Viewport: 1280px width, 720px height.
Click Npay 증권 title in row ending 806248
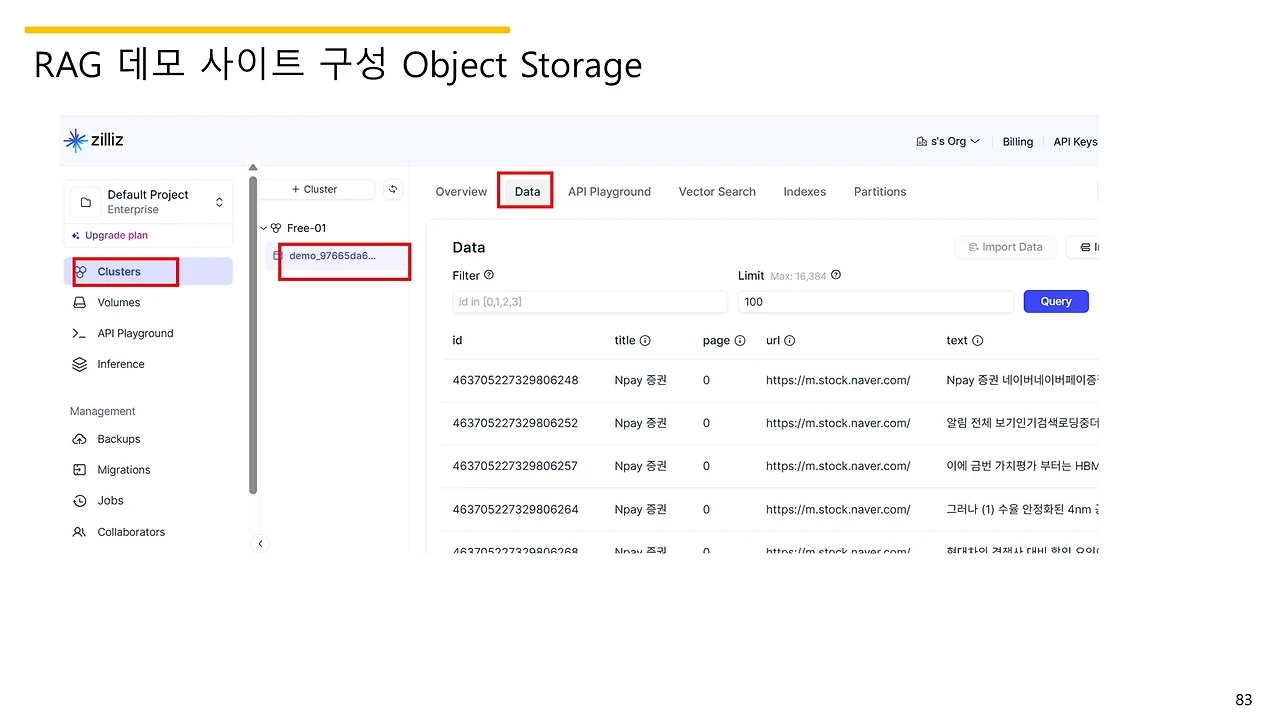coord(642,381)
